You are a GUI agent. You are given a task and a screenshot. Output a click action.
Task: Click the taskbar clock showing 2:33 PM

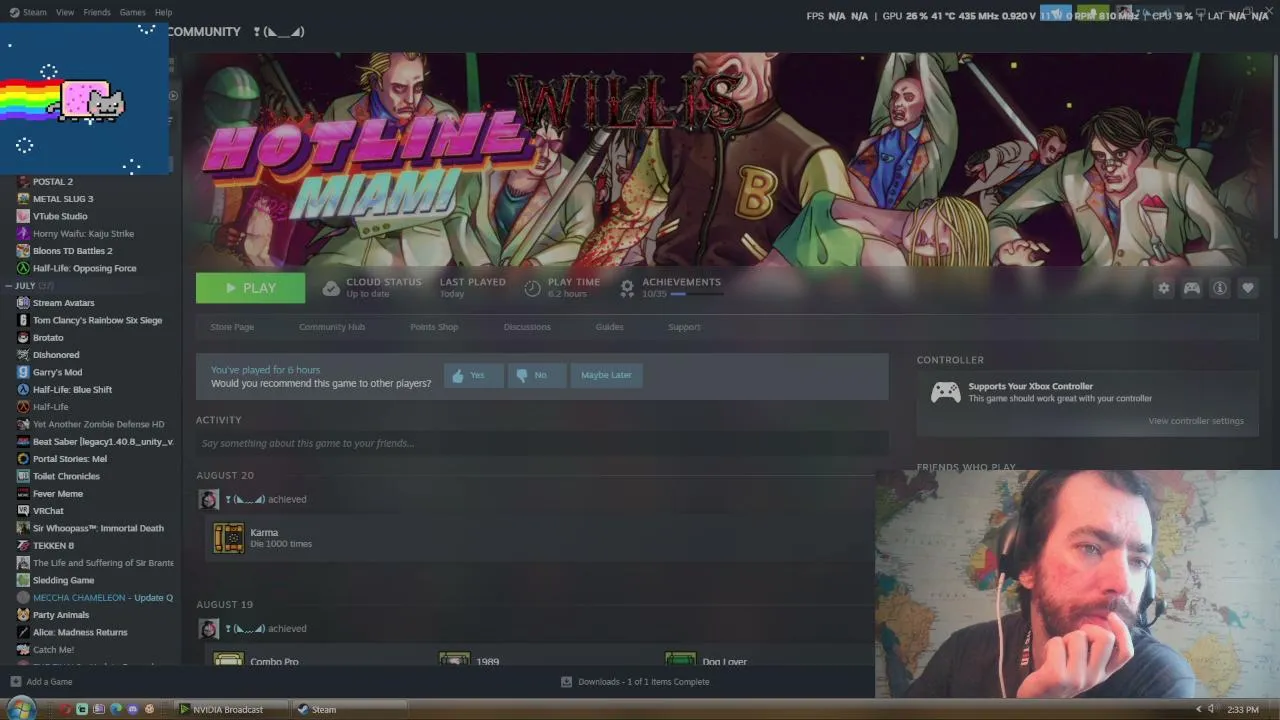tap(1243, 710)
